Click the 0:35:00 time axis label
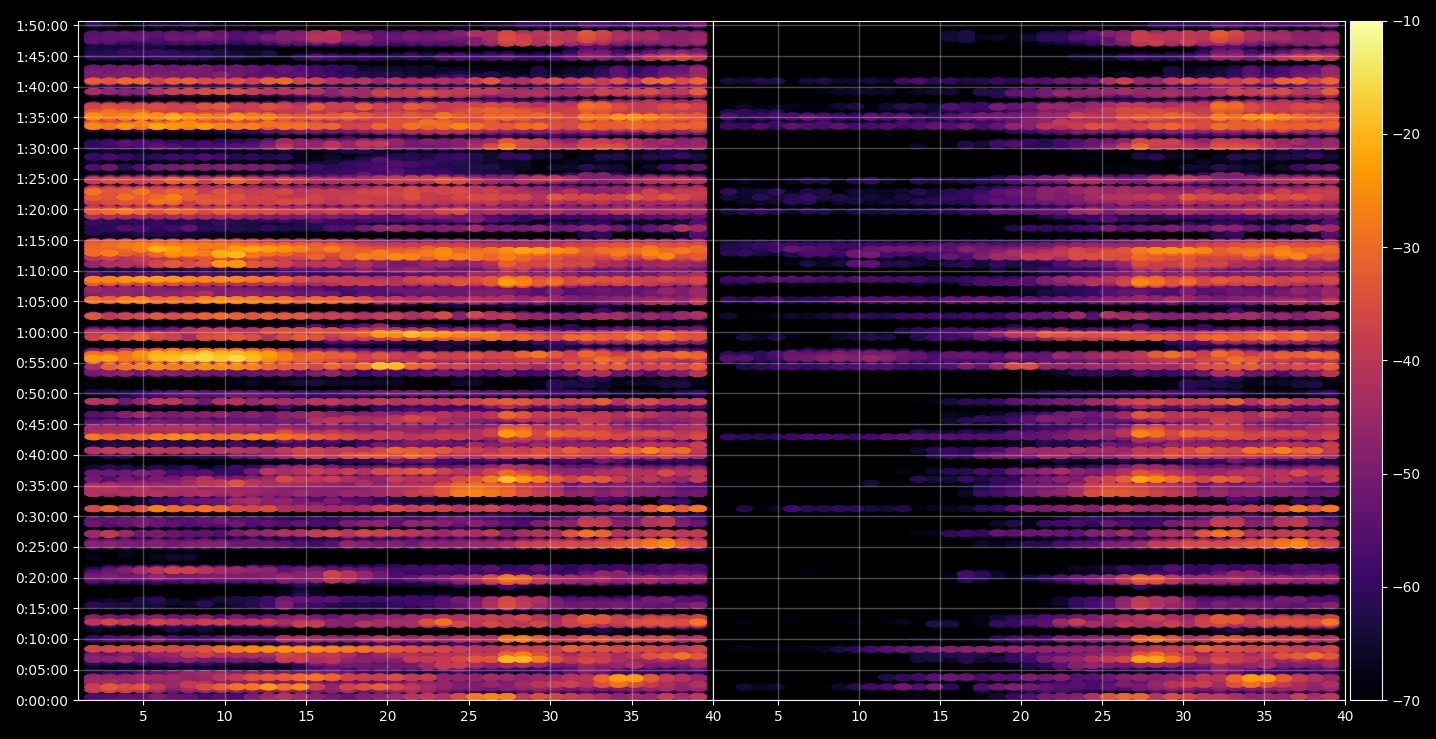The width and height of the screenshot is (1436, 739). pos(43,486)
